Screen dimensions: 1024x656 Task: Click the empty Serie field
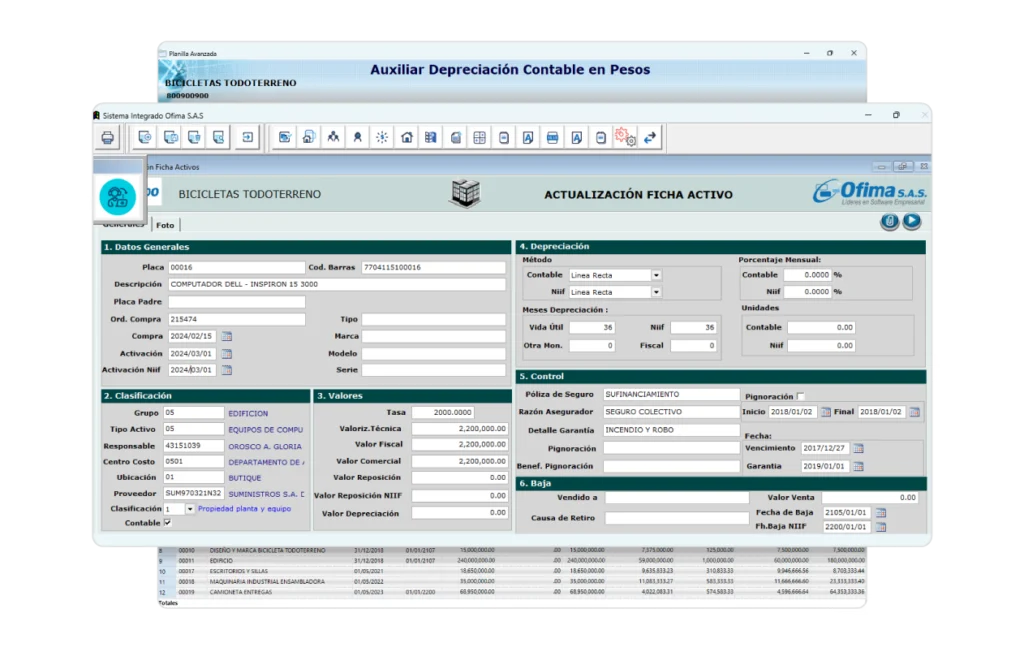tap(434, 370)
